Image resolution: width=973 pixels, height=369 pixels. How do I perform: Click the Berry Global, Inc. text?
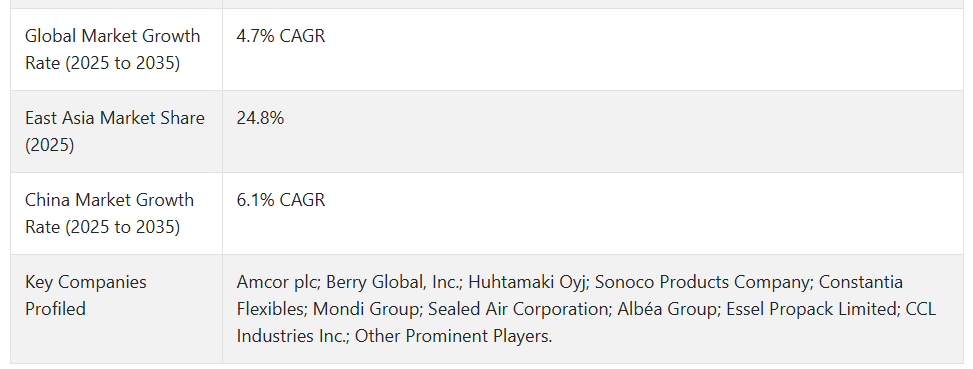[393, 282]
